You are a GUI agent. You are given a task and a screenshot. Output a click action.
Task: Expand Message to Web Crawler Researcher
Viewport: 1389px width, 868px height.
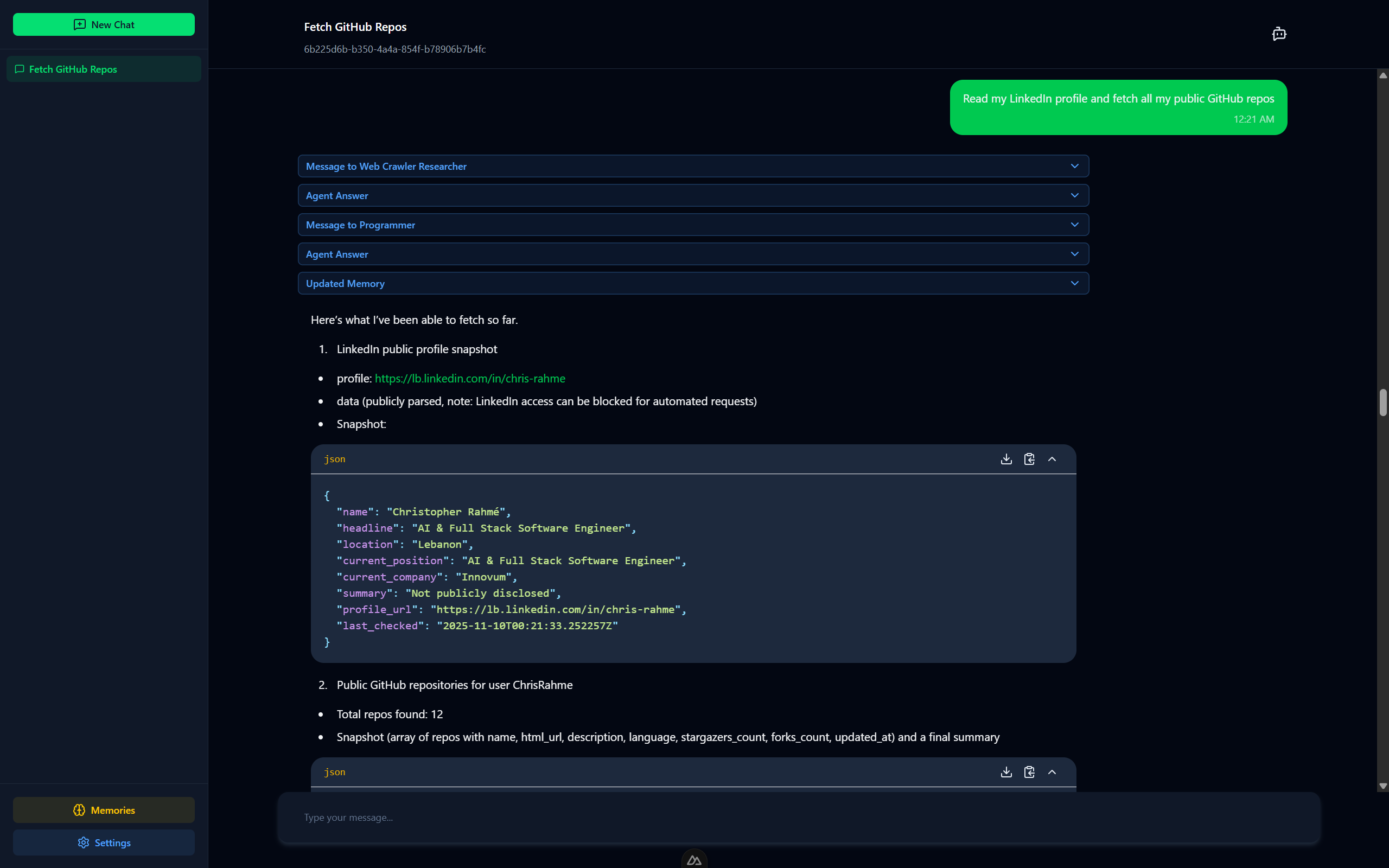coord(693,166)
